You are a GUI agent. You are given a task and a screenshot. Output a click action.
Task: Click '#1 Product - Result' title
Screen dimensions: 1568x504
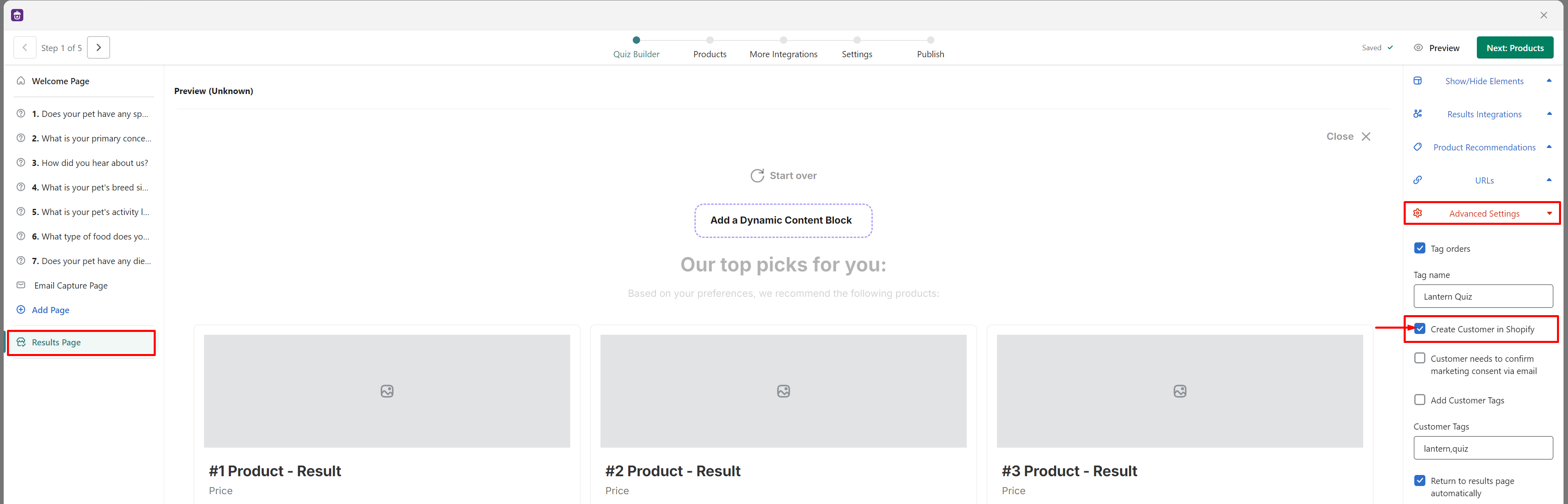275,471
